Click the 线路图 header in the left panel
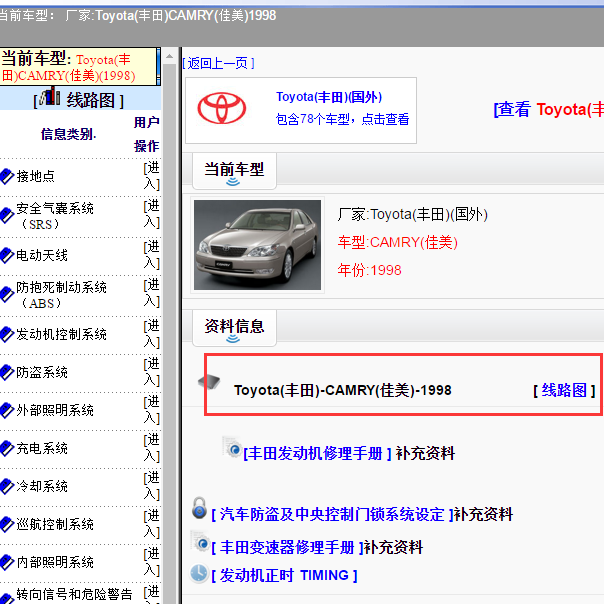Screen dimensions: 604x604 pos(79,99)
